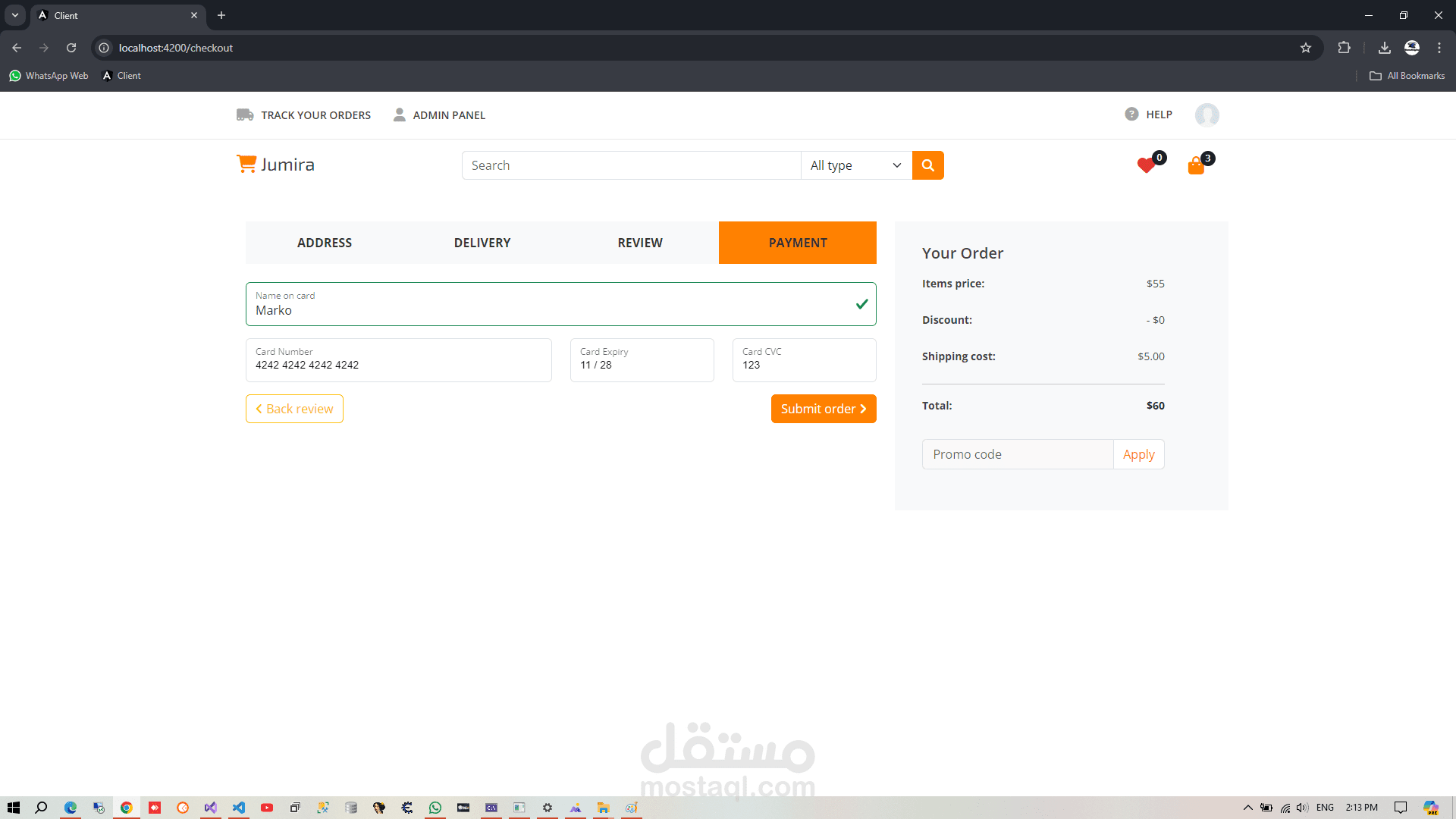Focus the Promo code input field
1456x819 pixels.
pos(1018,454)
